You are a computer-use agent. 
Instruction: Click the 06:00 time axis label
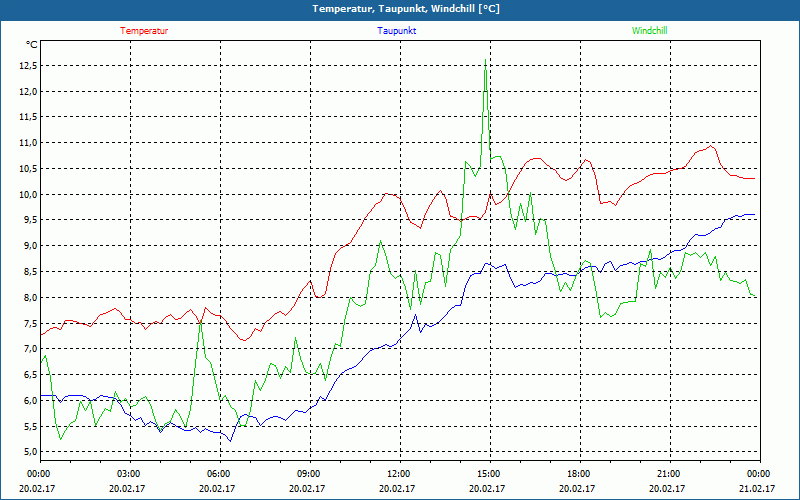pos(220,473)
